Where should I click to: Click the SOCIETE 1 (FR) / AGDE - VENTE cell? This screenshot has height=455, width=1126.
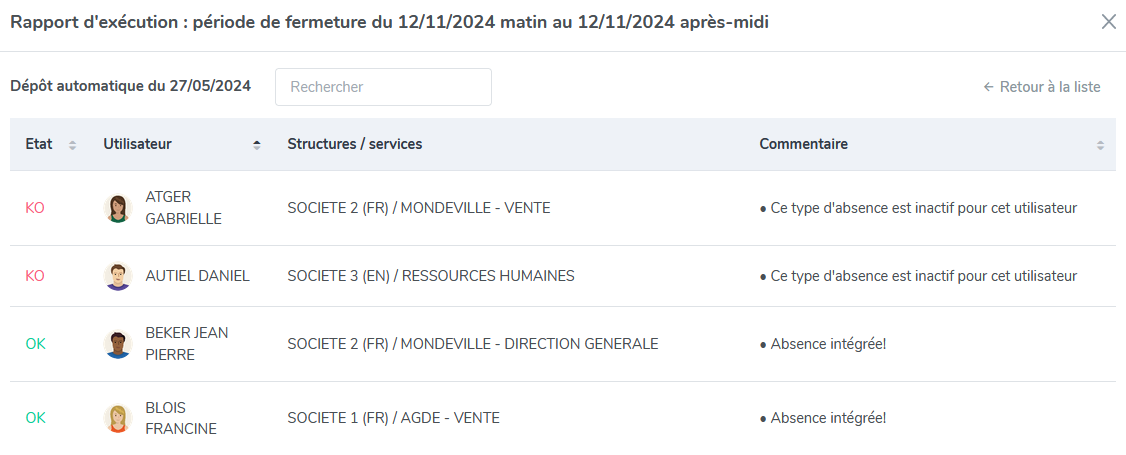pos(394,418)
